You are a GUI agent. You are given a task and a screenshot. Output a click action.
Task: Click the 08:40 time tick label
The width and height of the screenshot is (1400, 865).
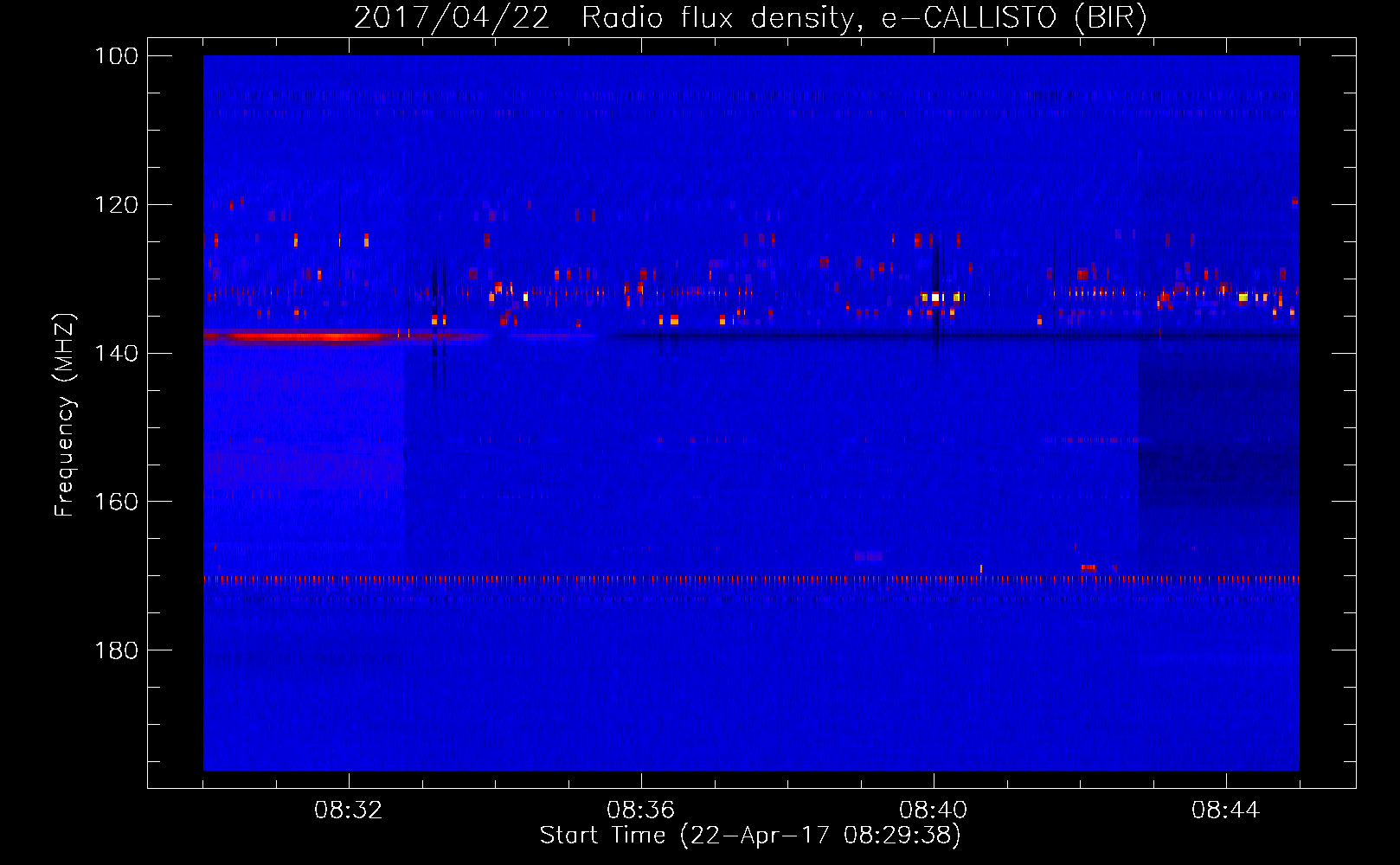[x=934, y=811]
